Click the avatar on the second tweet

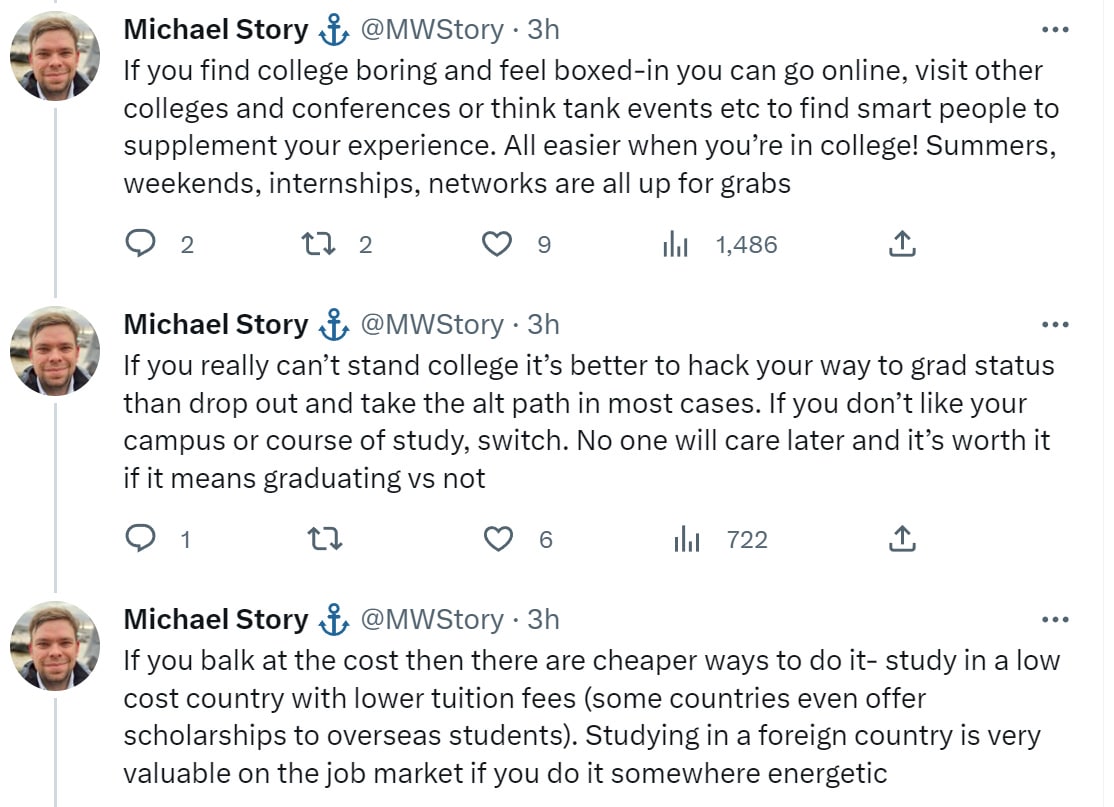tap(55, 351)
